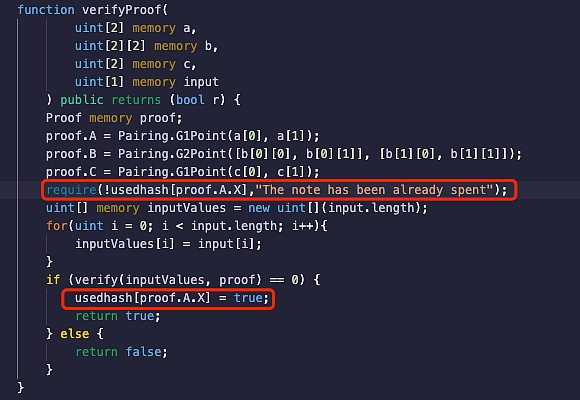Click the Pairing.G2Point call
The width and height of the screenshot is (580, 400).
320,154
